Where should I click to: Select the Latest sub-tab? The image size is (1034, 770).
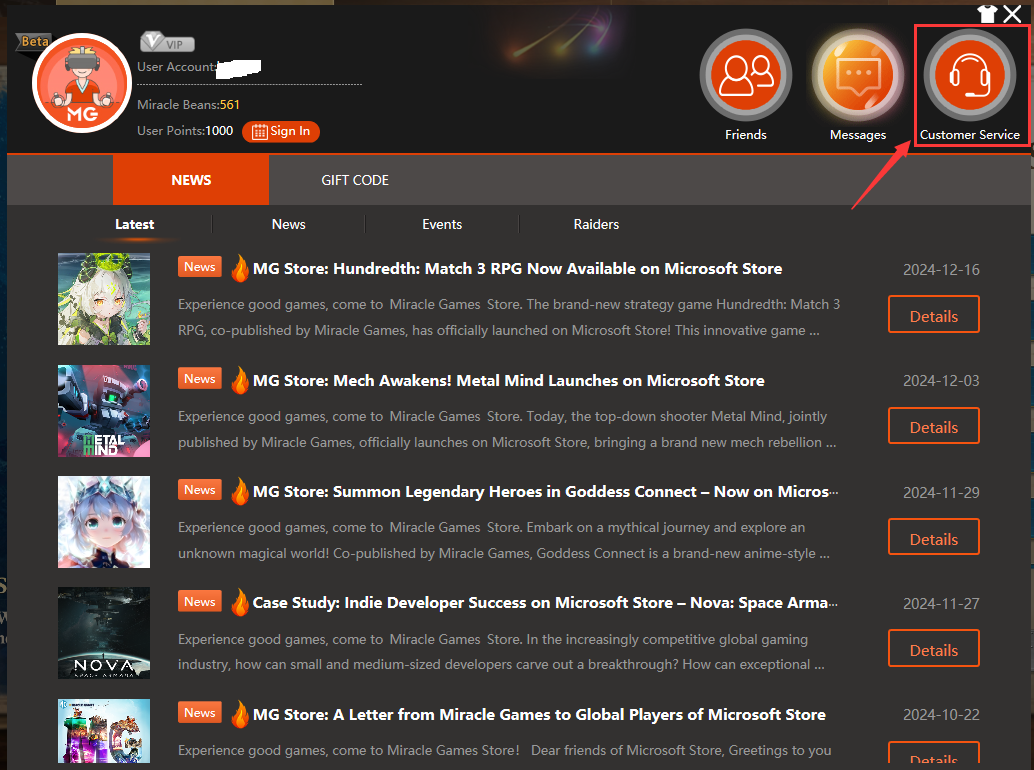[134, 224]
